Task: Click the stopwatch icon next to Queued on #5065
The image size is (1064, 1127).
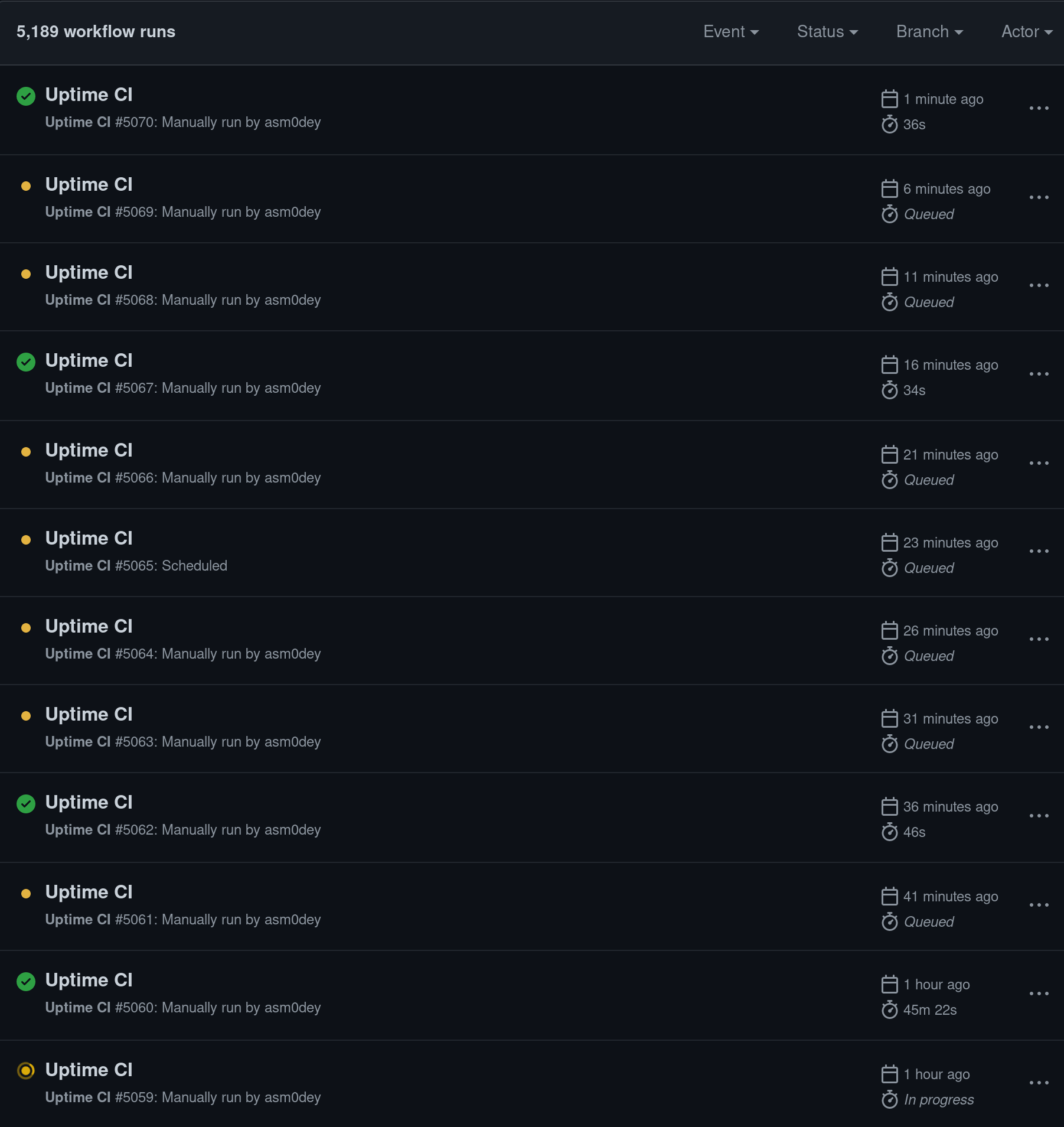Action: point(889,568)
